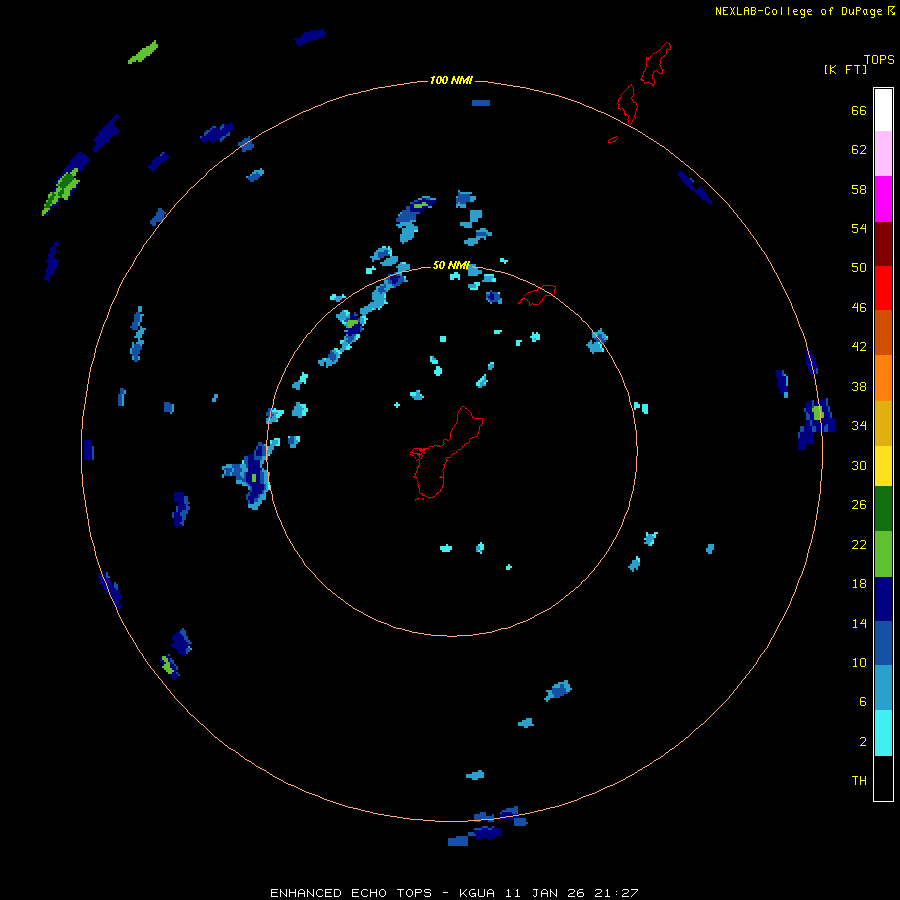Select the orange 42 kft legend swatch
Image resolution: width=900 pixels, height=900 pixels.
click(x=883, y=378)
